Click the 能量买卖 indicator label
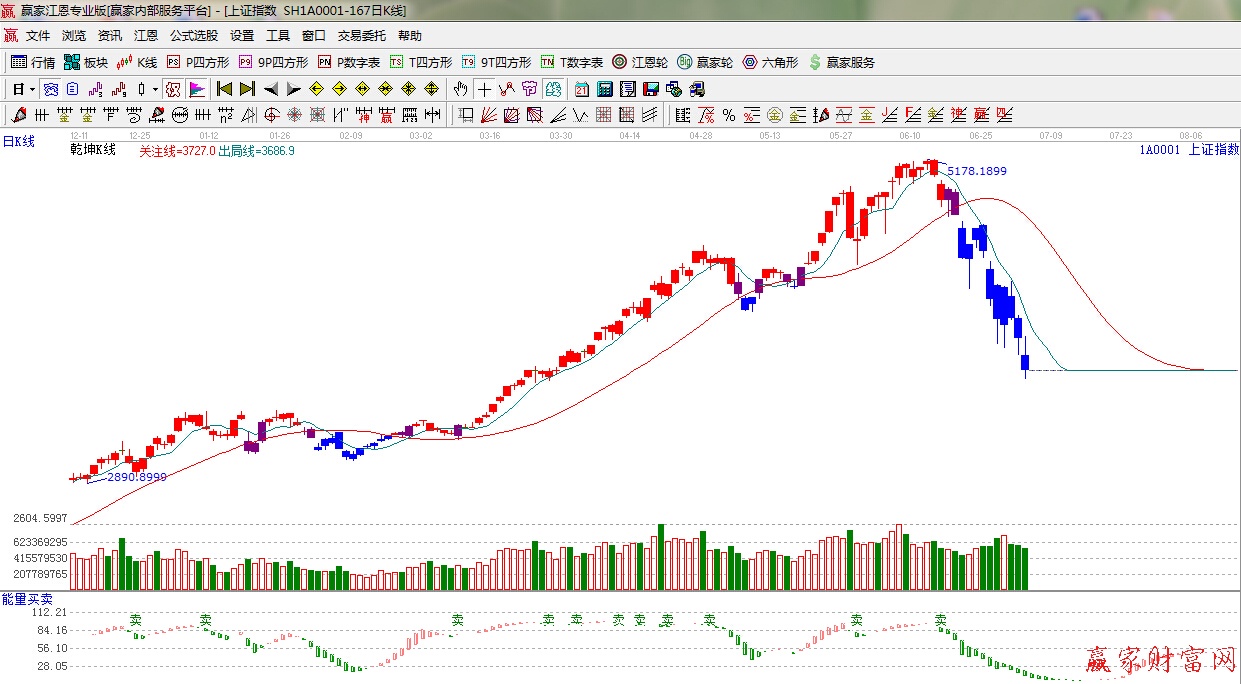Image resolution: width=1241 pixels, height=684 pixels. coord(21,598)
